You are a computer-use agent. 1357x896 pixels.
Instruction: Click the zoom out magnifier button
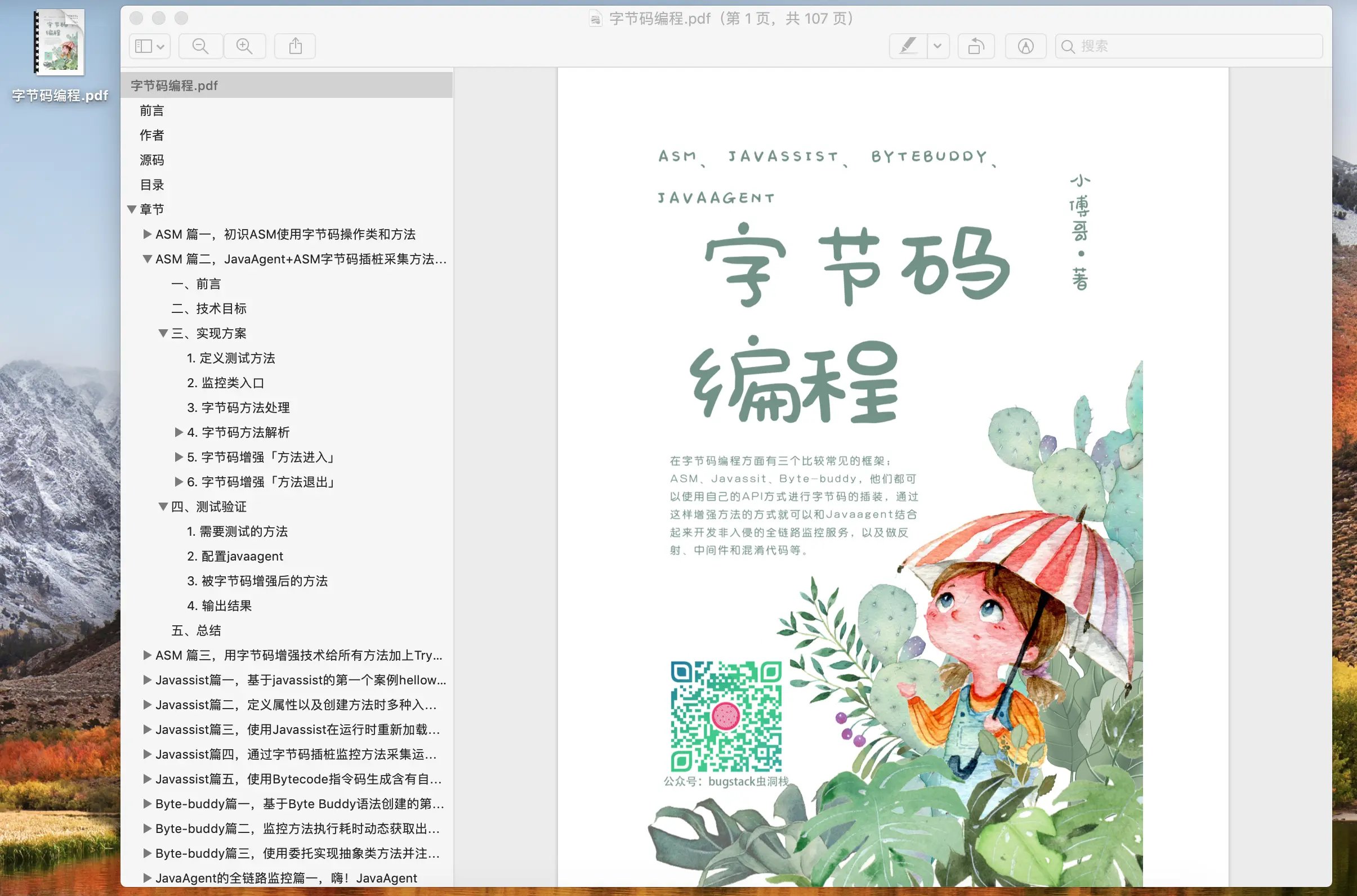200,46
